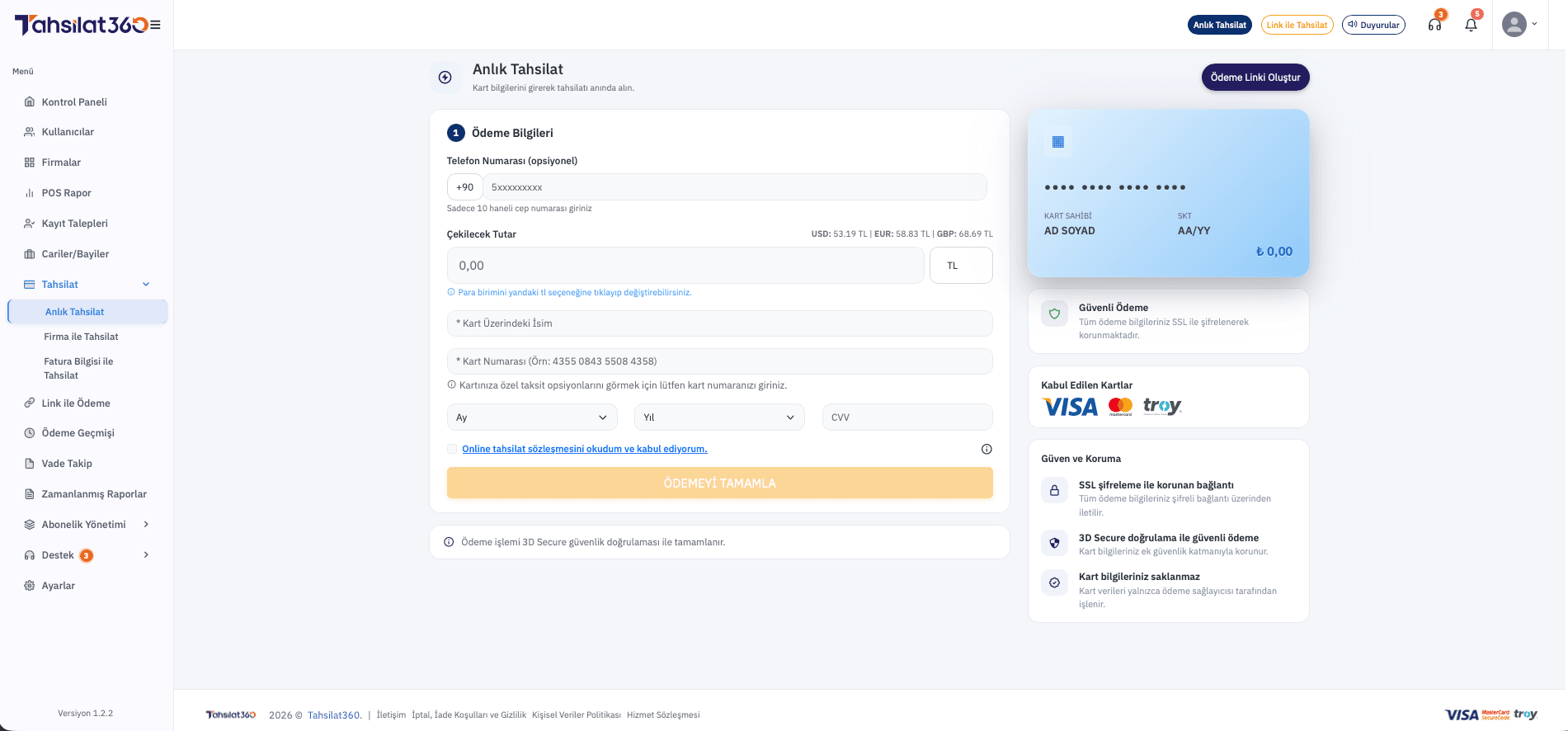The height and width of the screenshot is (731, 1568).
Task: Open the headset support icon in header
Action: click(1434, 25)
